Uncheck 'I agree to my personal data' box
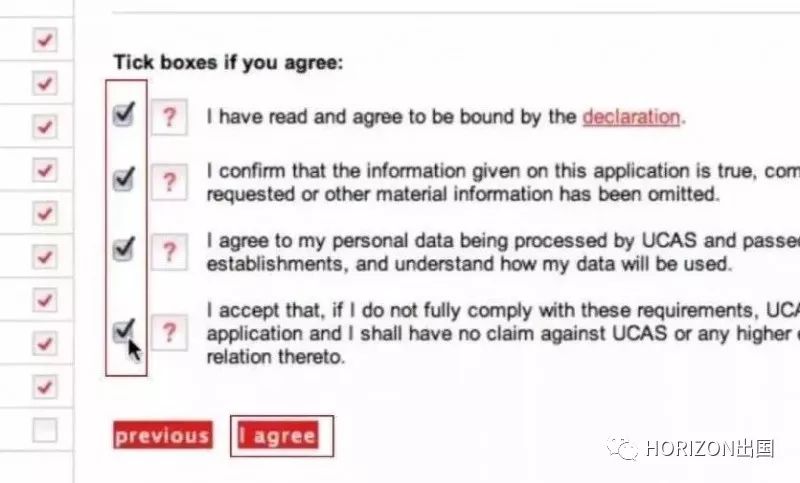The height and width of the screenshot is (483, 800). pos(124,248)
